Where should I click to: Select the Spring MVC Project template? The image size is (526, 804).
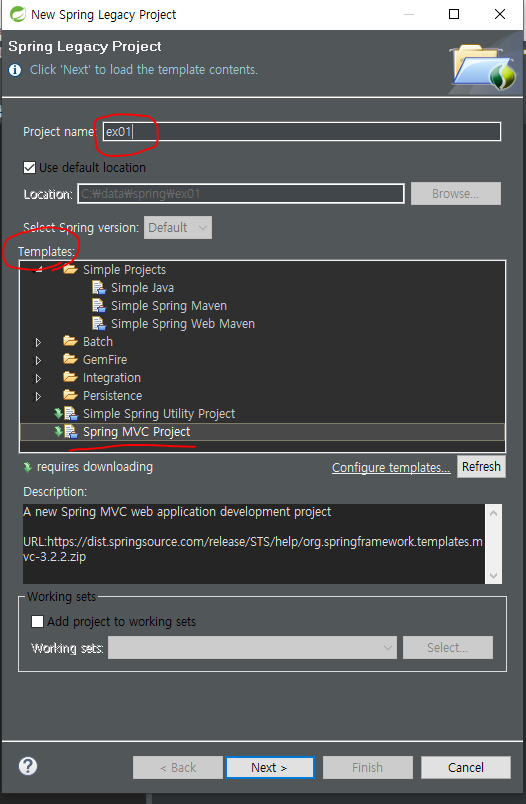pyautogui.click(x=136, y=432)
